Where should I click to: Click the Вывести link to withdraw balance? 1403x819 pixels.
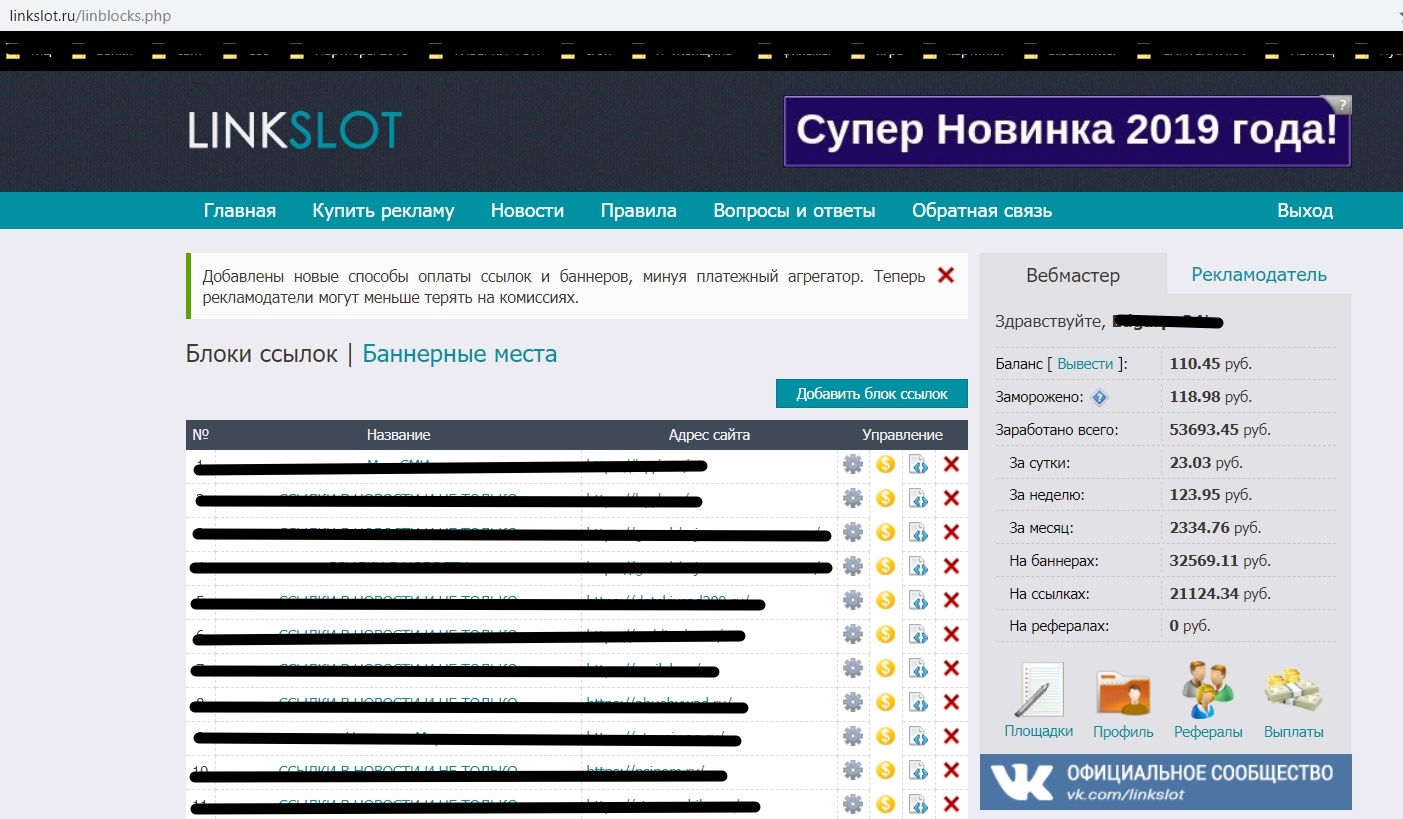(1085, 364)
